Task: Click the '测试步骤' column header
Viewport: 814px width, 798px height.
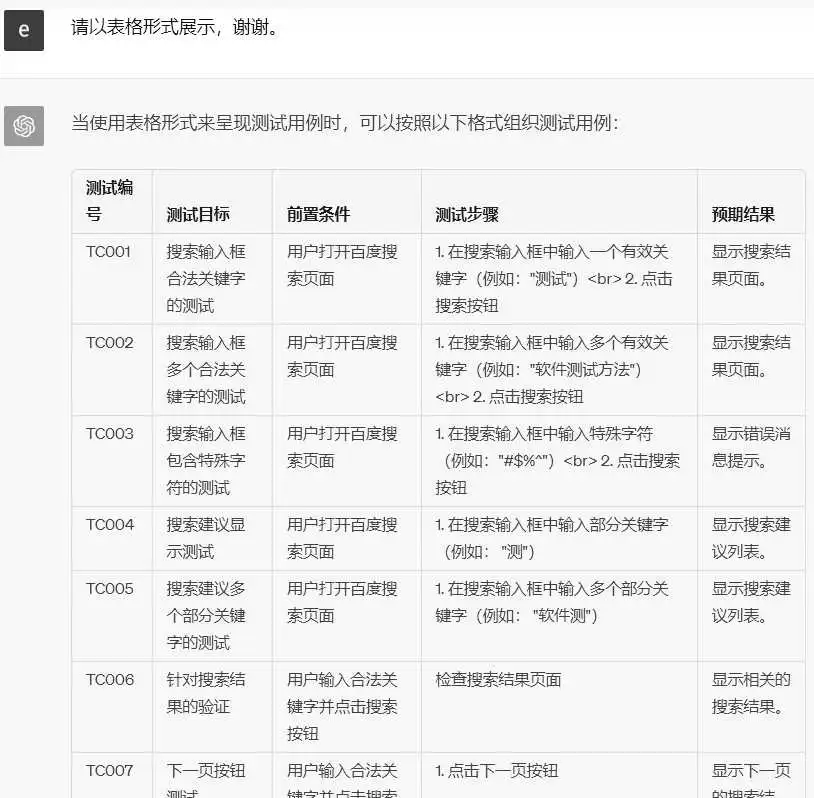Action: coord(467,214)
